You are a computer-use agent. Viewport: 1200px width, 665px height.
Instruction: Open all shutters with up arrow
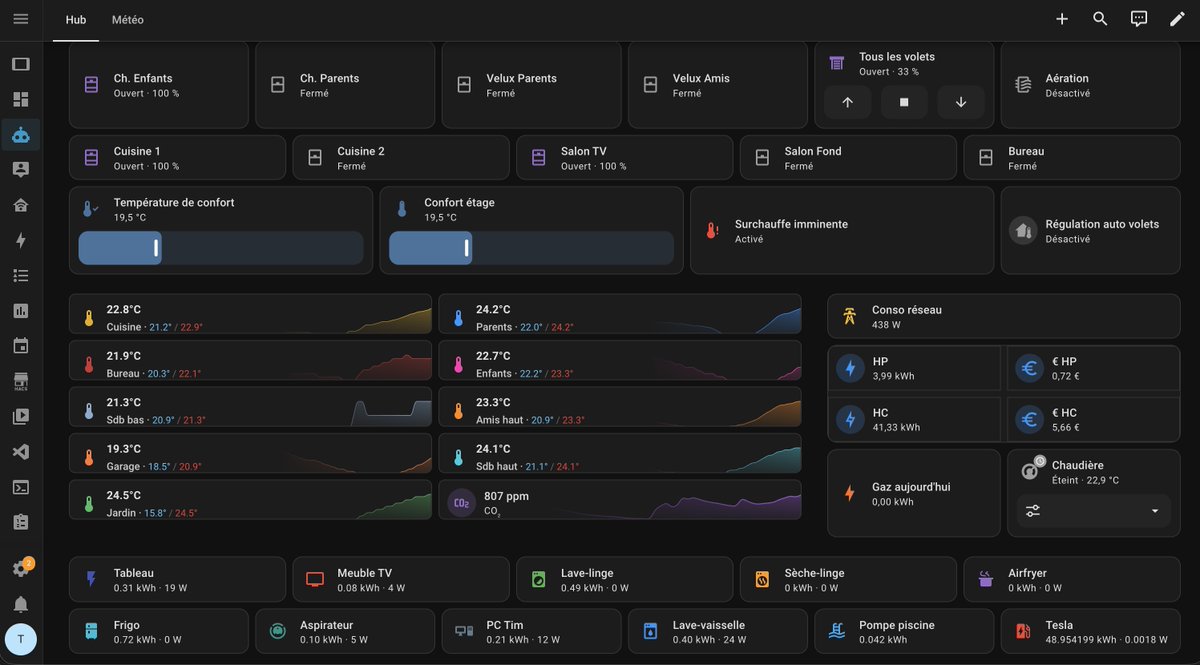[x=848, y=102]
